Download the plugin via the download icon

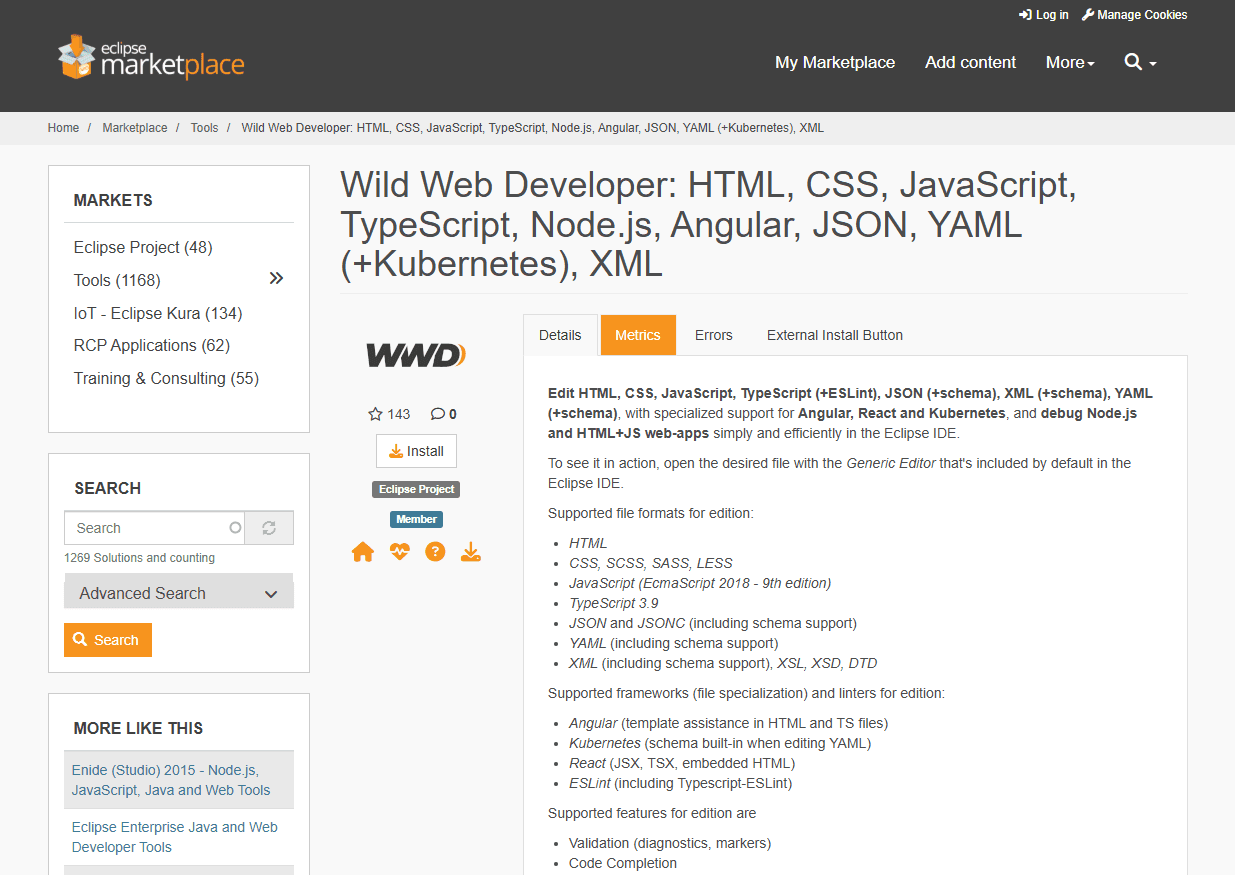tap(471, 551)
